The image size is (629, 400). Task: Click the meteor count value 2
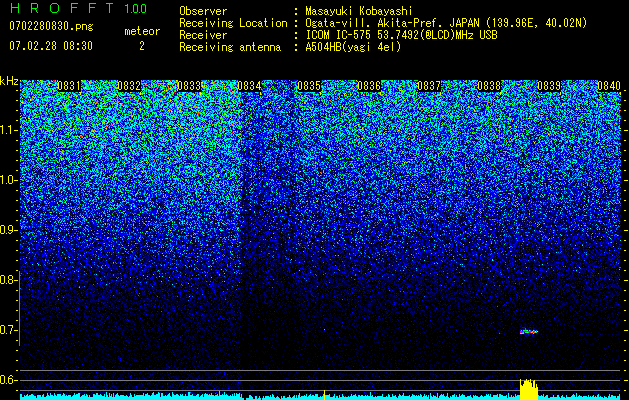[142, 46]
